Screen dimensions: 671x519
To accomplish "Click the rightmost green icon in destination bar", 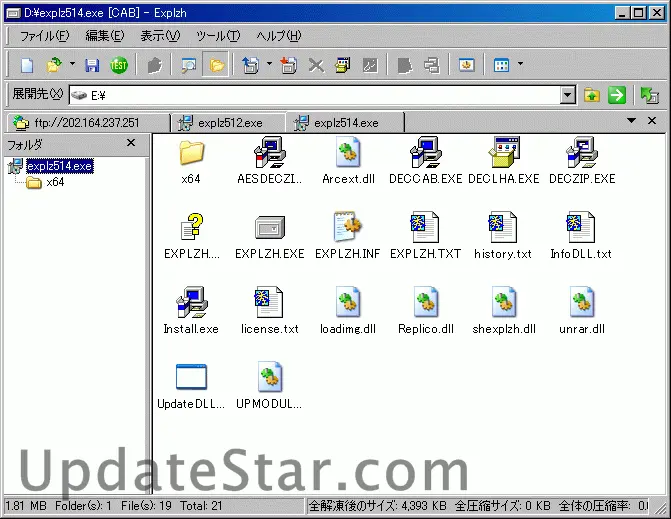I will [649, 95].
